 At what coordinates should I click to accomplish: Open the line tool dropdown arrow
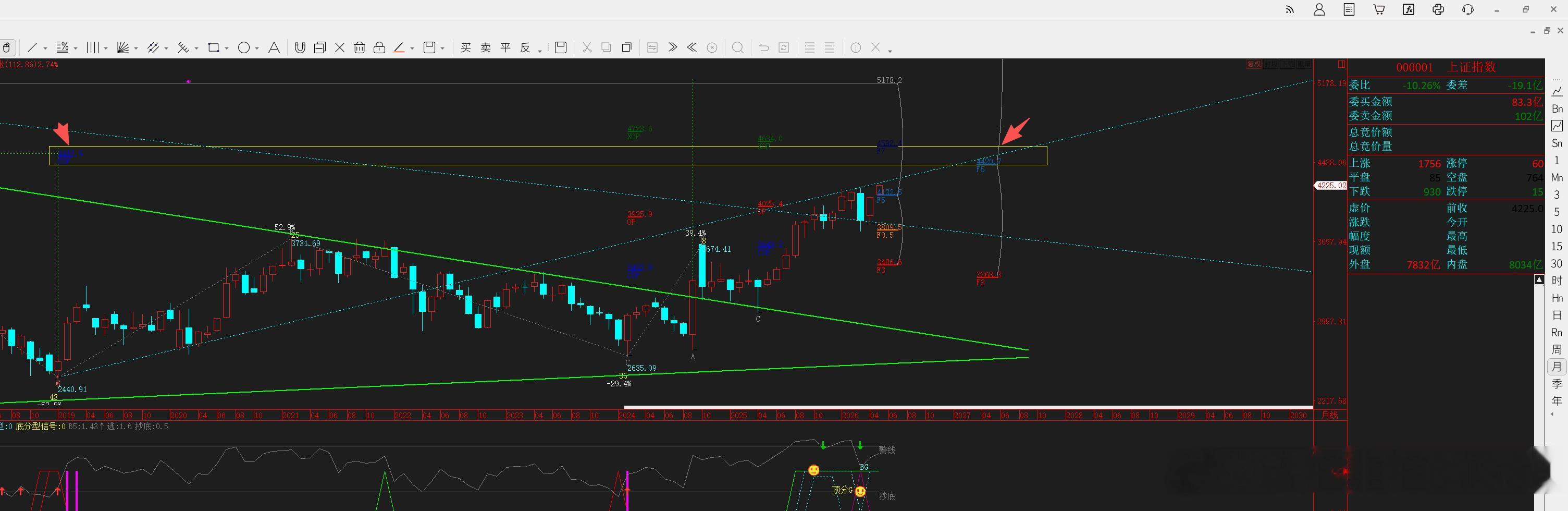pyautogui.click(x=45, y=48)
